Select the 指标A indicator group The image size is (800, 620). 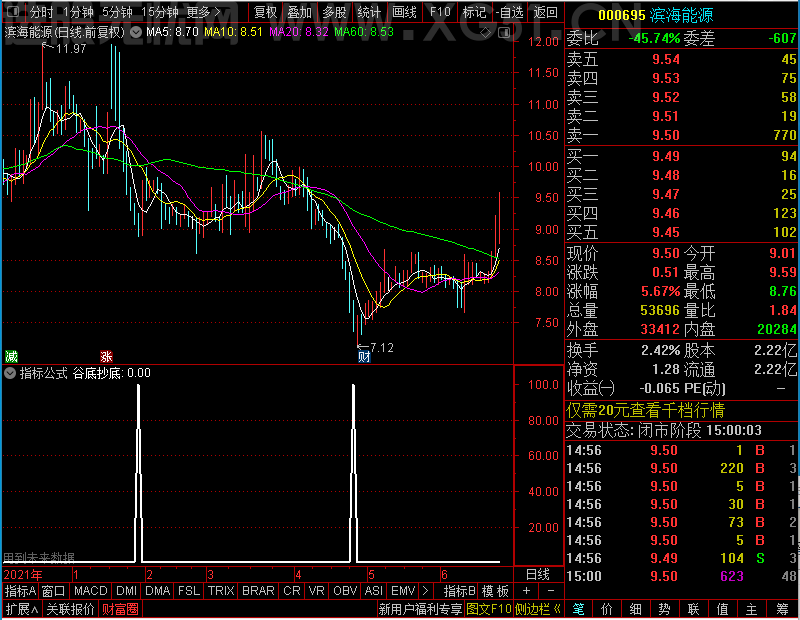point(20,591)
